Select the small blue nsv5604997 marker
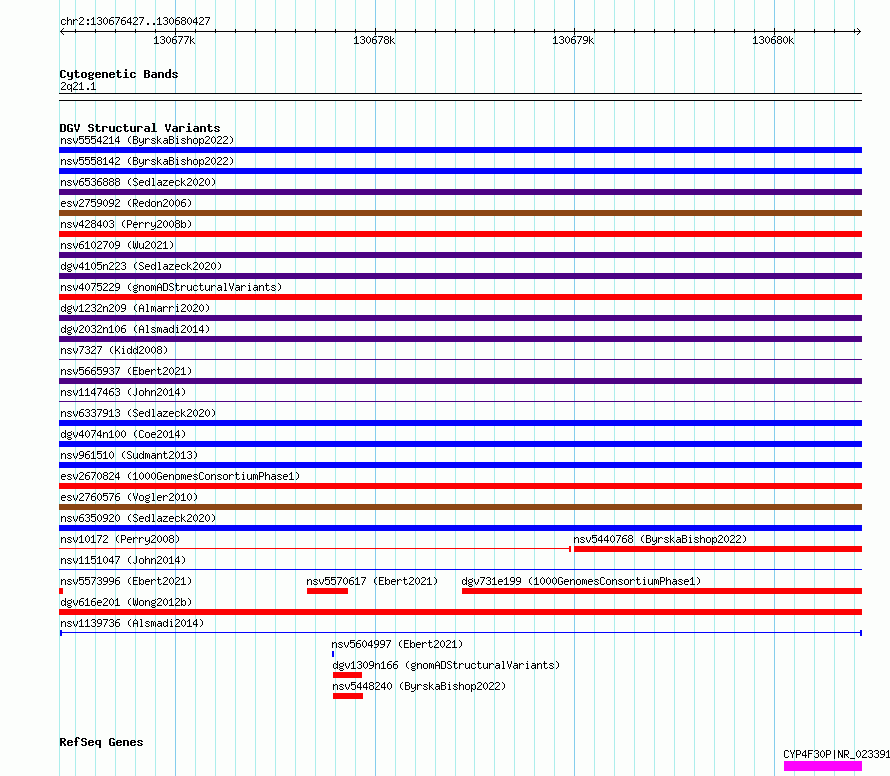The height and width of the screenshot is (776, 890). tap(333, 654)
